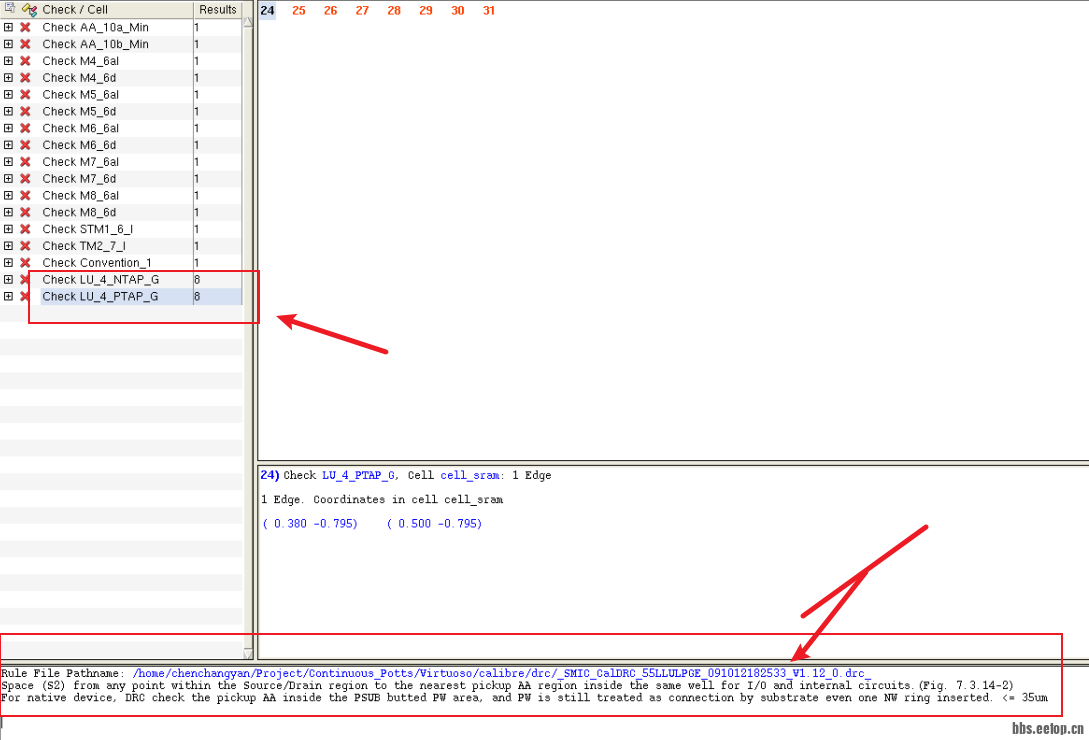Click red X icon of M7_6d
Image resolution: width=1089 pixels, height=740 pixels.
tap(25, 179)
